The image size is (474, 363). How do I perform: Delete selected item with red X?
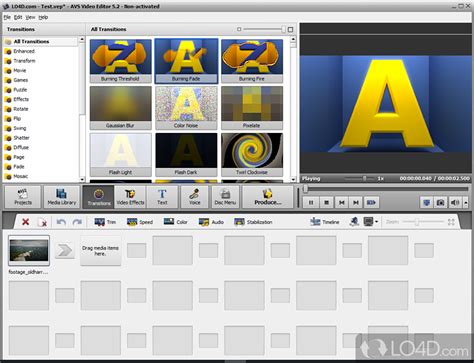pyautogui.click(x=25, y=222)
